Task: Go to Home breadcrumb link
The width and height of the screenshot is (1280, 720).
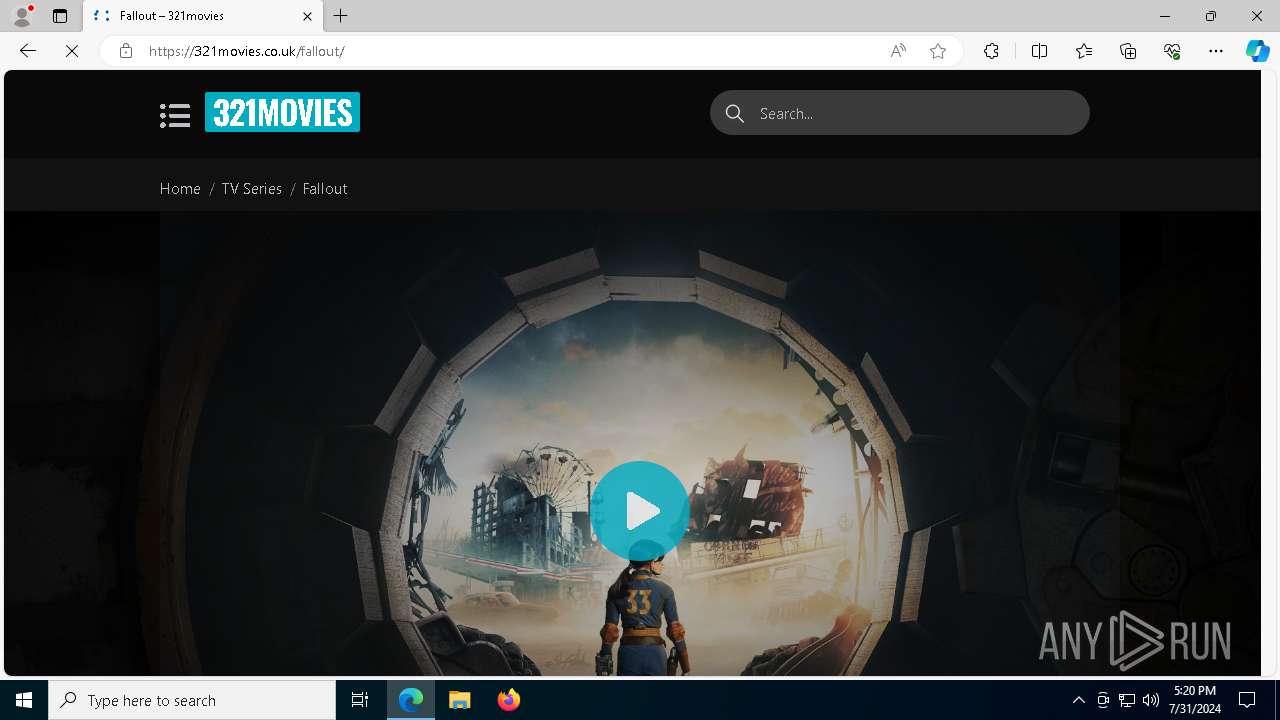Action: (x=180, y=188)
